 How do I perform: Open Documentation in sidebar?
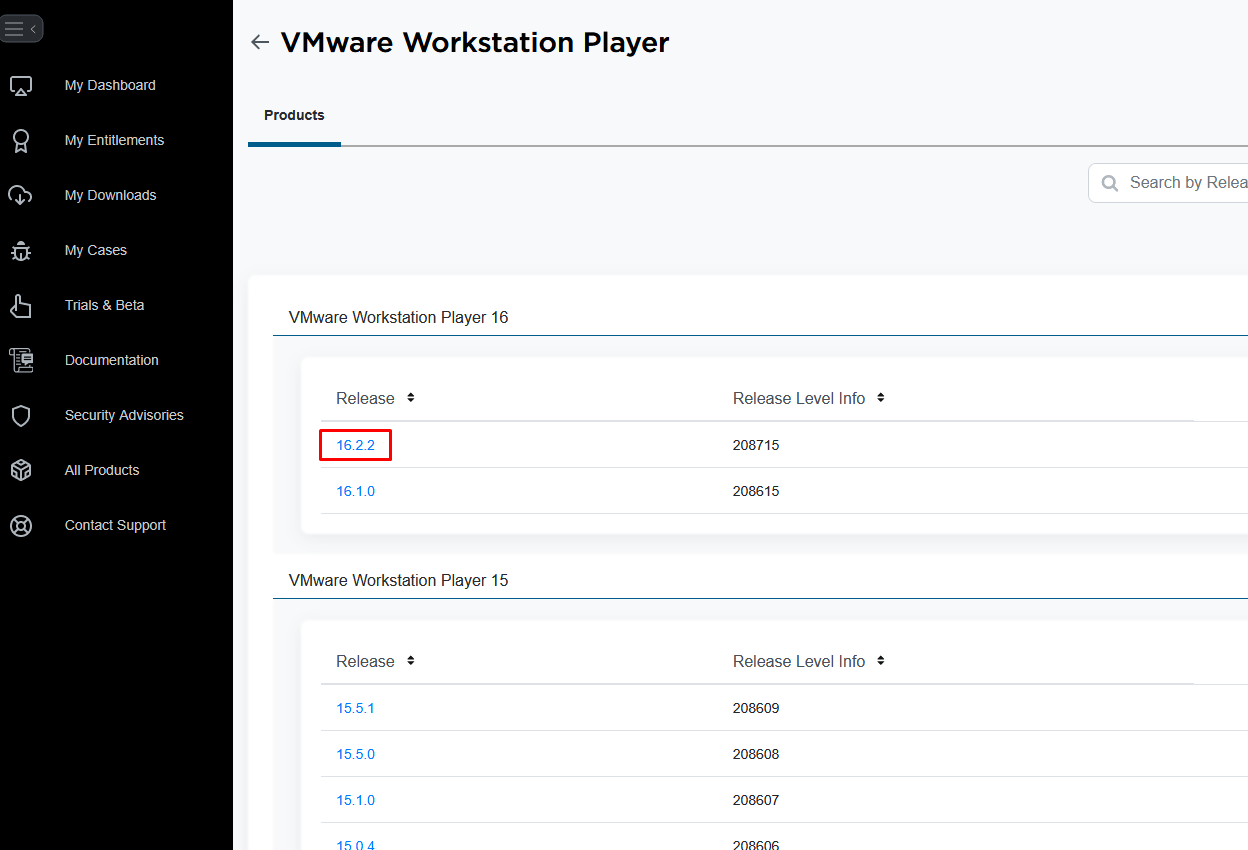pyautogui.click(x=111, y=361)
